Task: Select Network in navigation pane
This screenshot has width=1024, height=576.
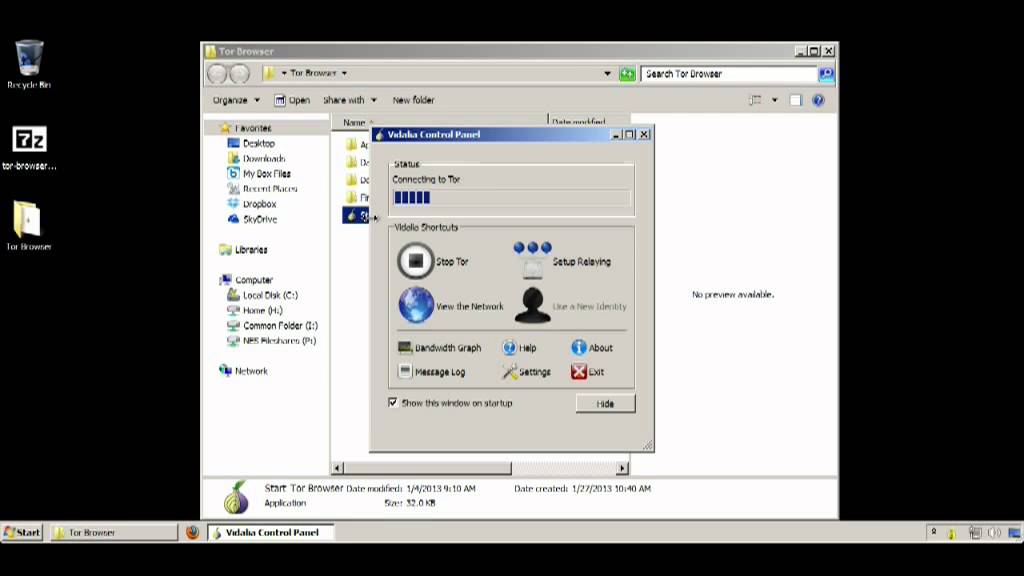Action: [x=244, y=371]
